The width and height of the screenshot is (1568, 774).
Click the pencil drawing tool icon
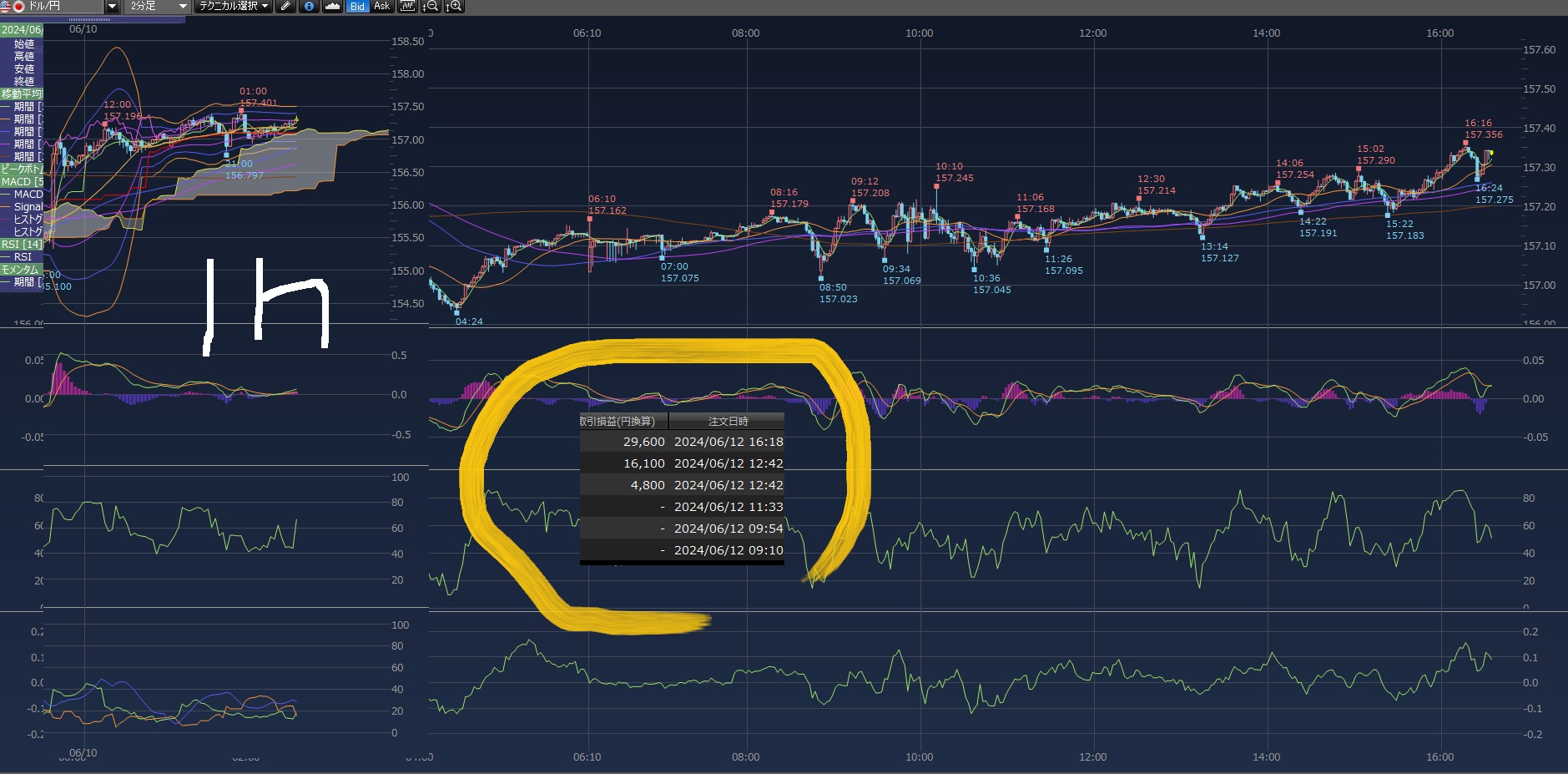point(285,6)
